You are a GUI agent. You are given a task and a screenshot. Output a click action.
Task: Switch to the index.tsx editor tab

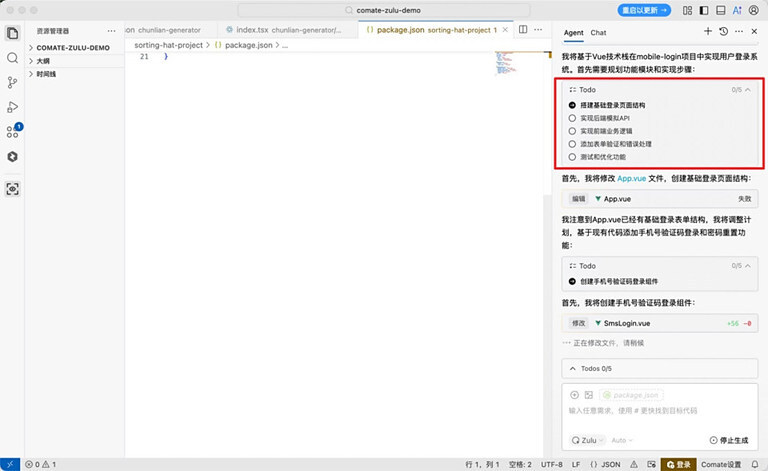286,30
